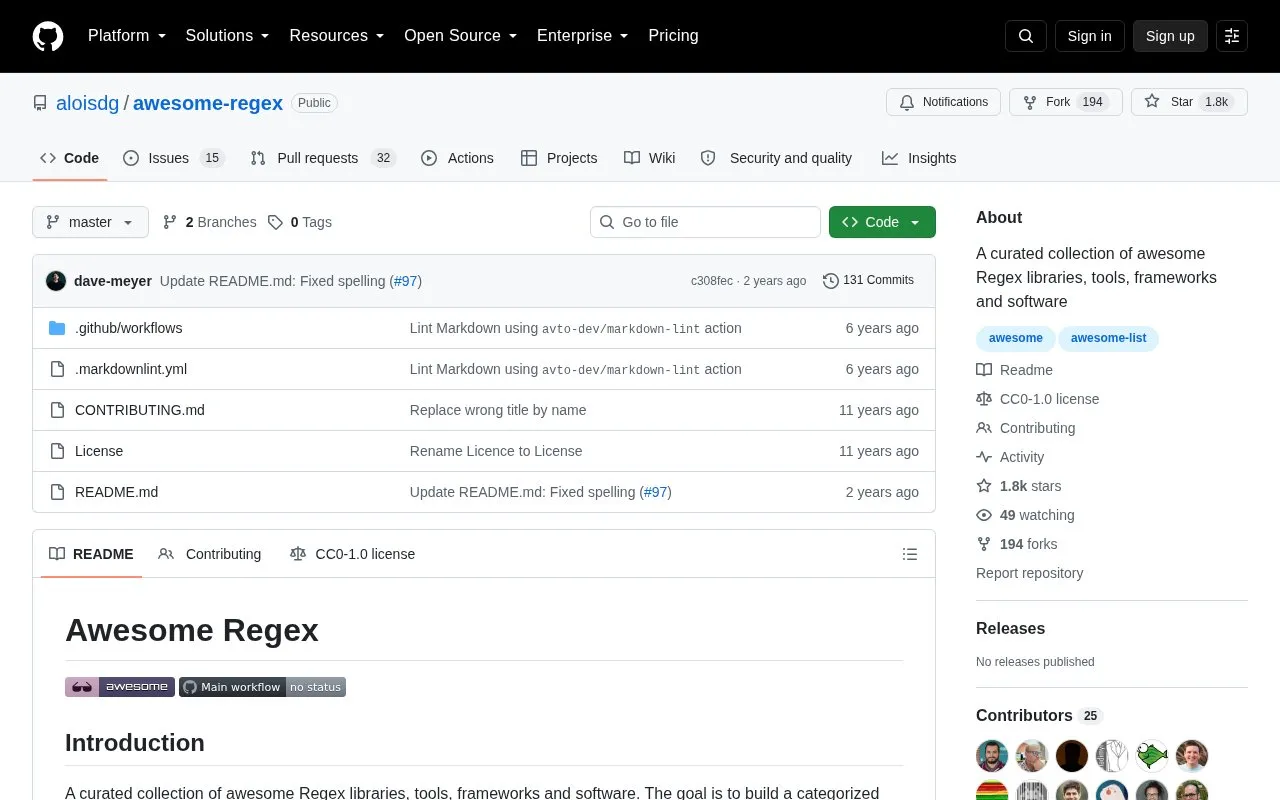Screen dimensions: 1280x800
Task: Click the Go to file search field
Action: [705, 222]
